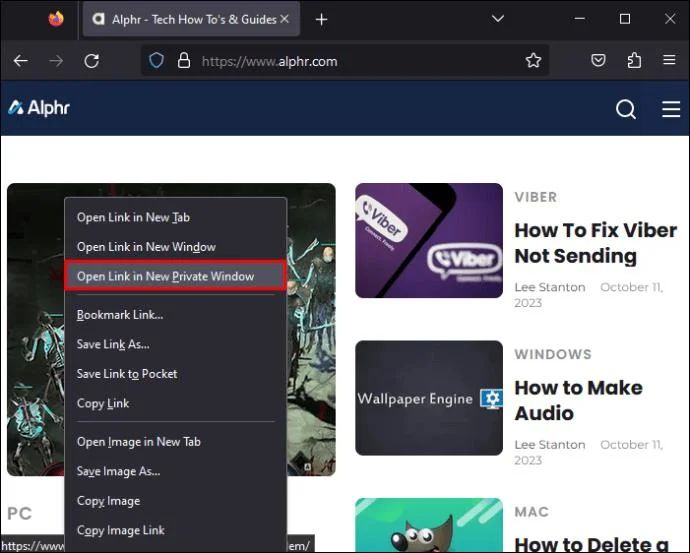Viewport: 690px width, 553px height.
Task: Open the MAC category label
Action: 532,512
